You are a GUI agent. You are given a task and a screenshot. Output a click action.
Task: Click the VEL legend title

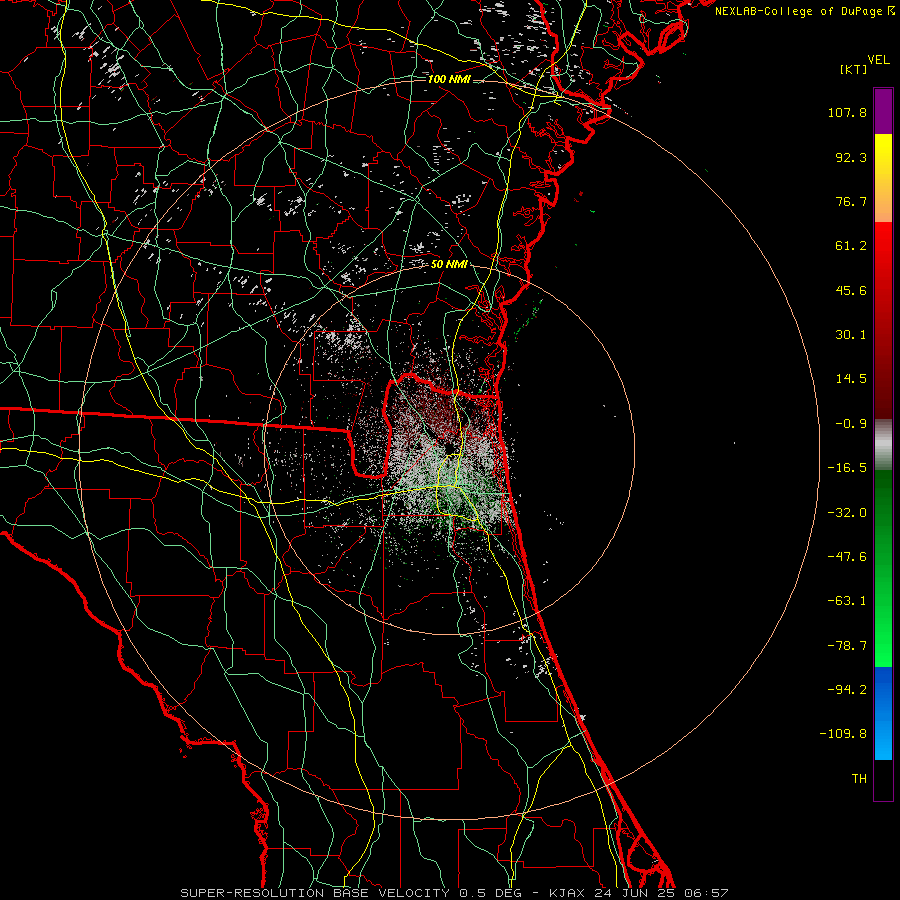tap(878, 60)
